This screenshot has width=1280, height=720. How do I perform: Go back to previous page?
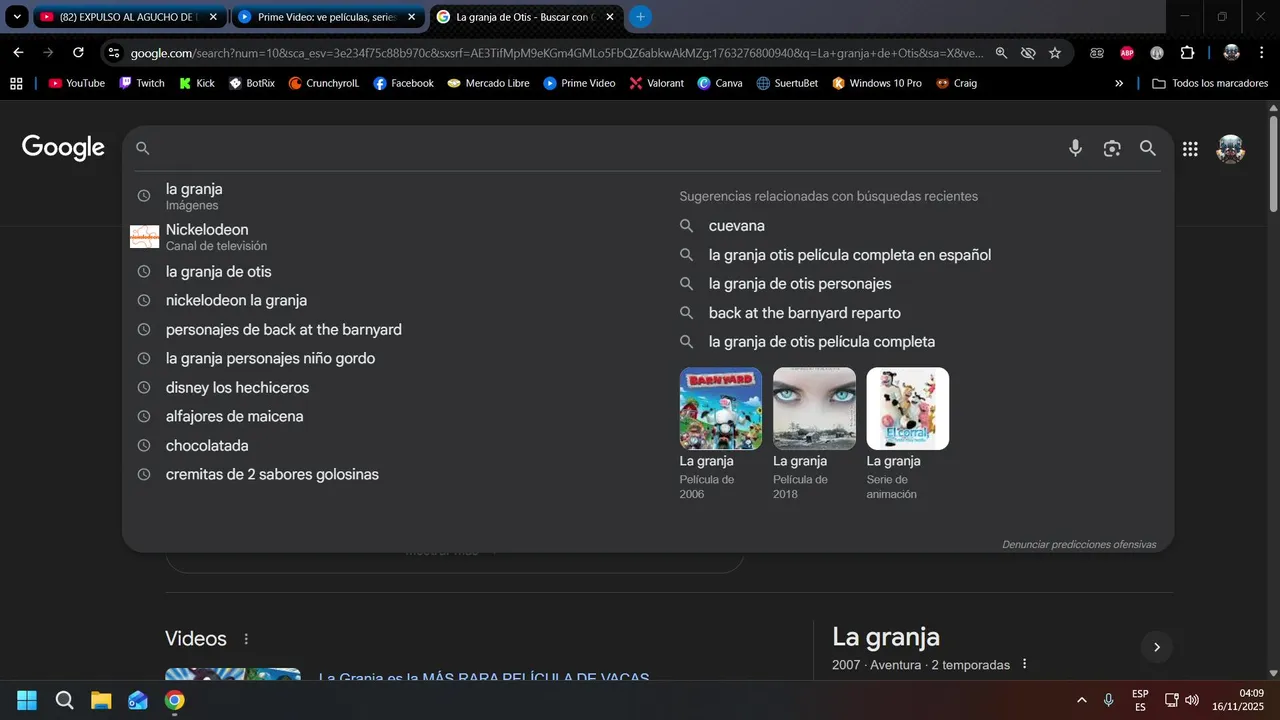[x=18, y=53]
